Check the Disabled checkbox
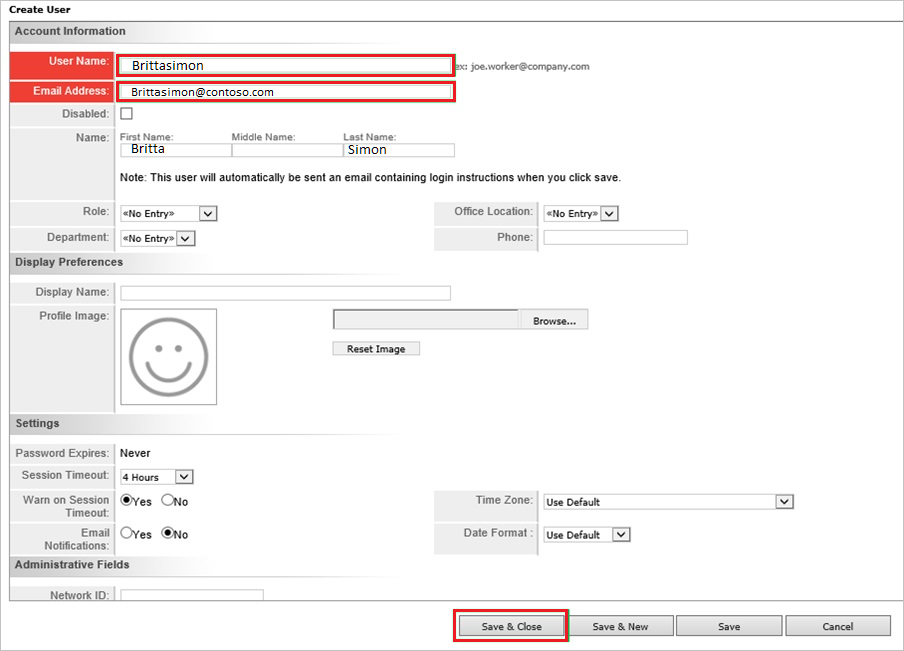 click(x=126, y=114)
